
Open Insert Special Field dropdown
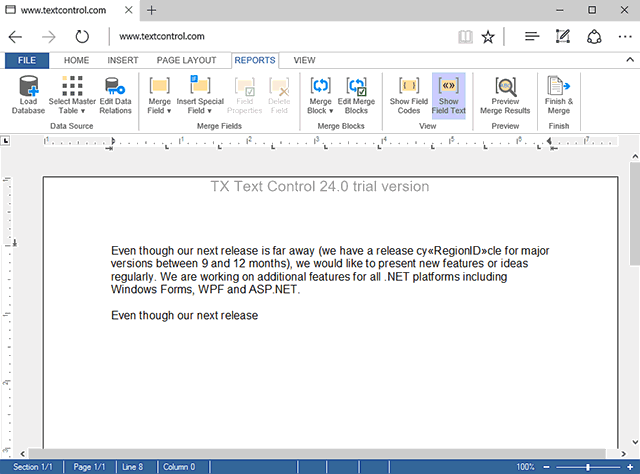(200, 96)
